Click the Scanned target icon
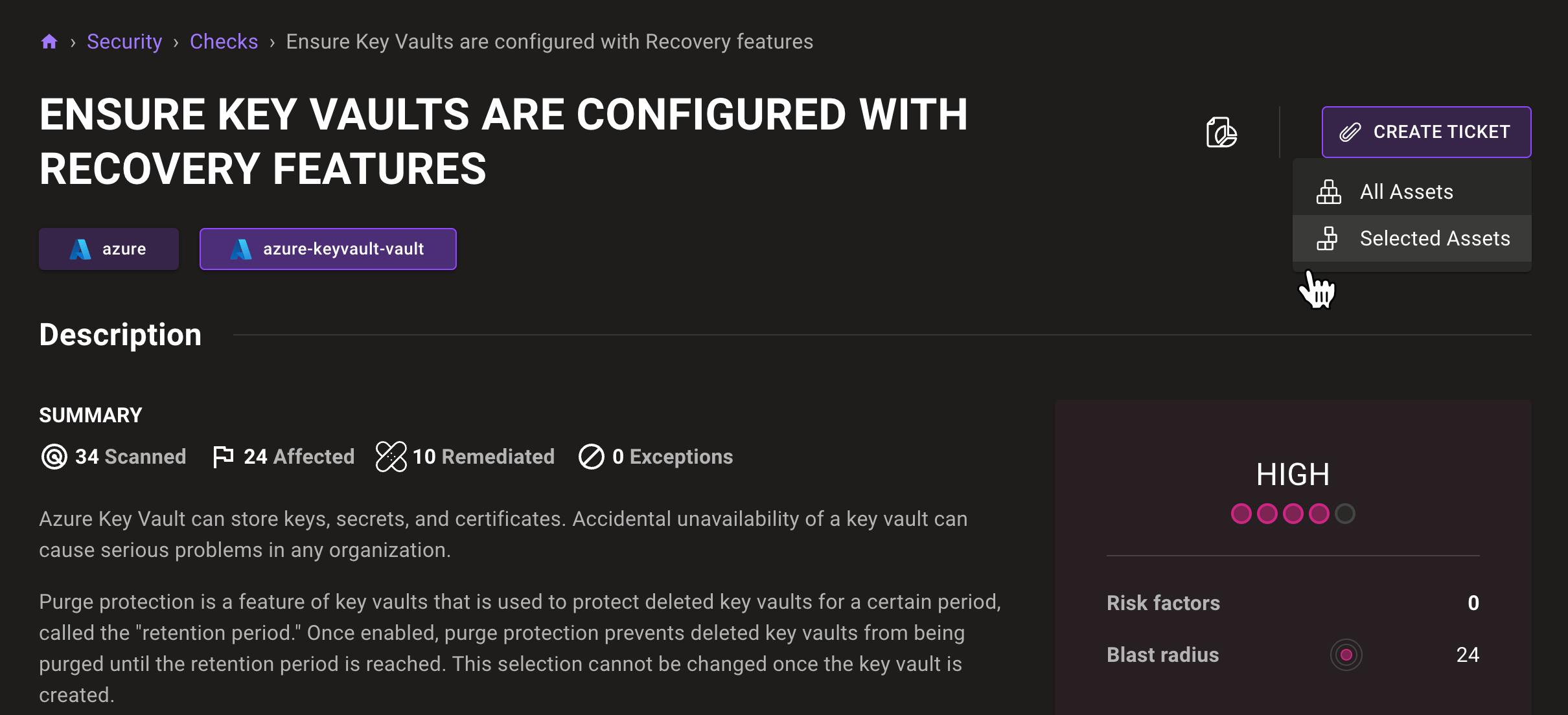The image size is (1568, 715). pyautogui.click(x=54, y=457)
